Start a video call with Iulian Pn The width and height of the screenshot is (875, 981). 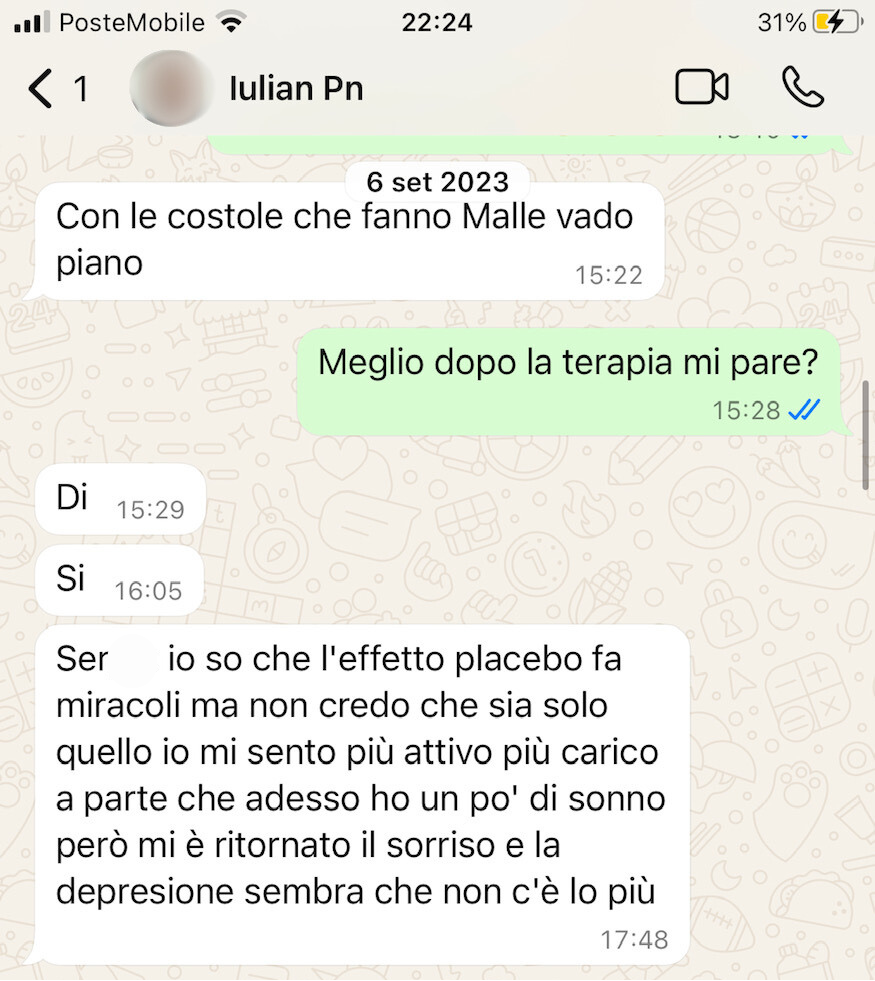coord(702,87)
